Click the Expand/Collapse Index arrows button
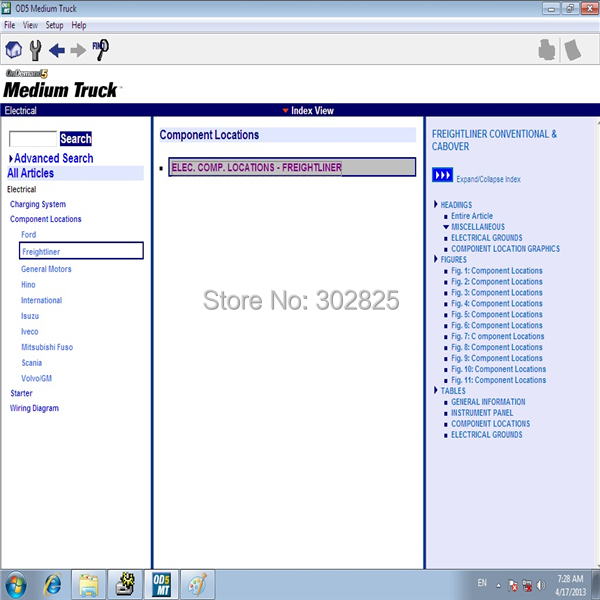 click(x=442, y=175)
